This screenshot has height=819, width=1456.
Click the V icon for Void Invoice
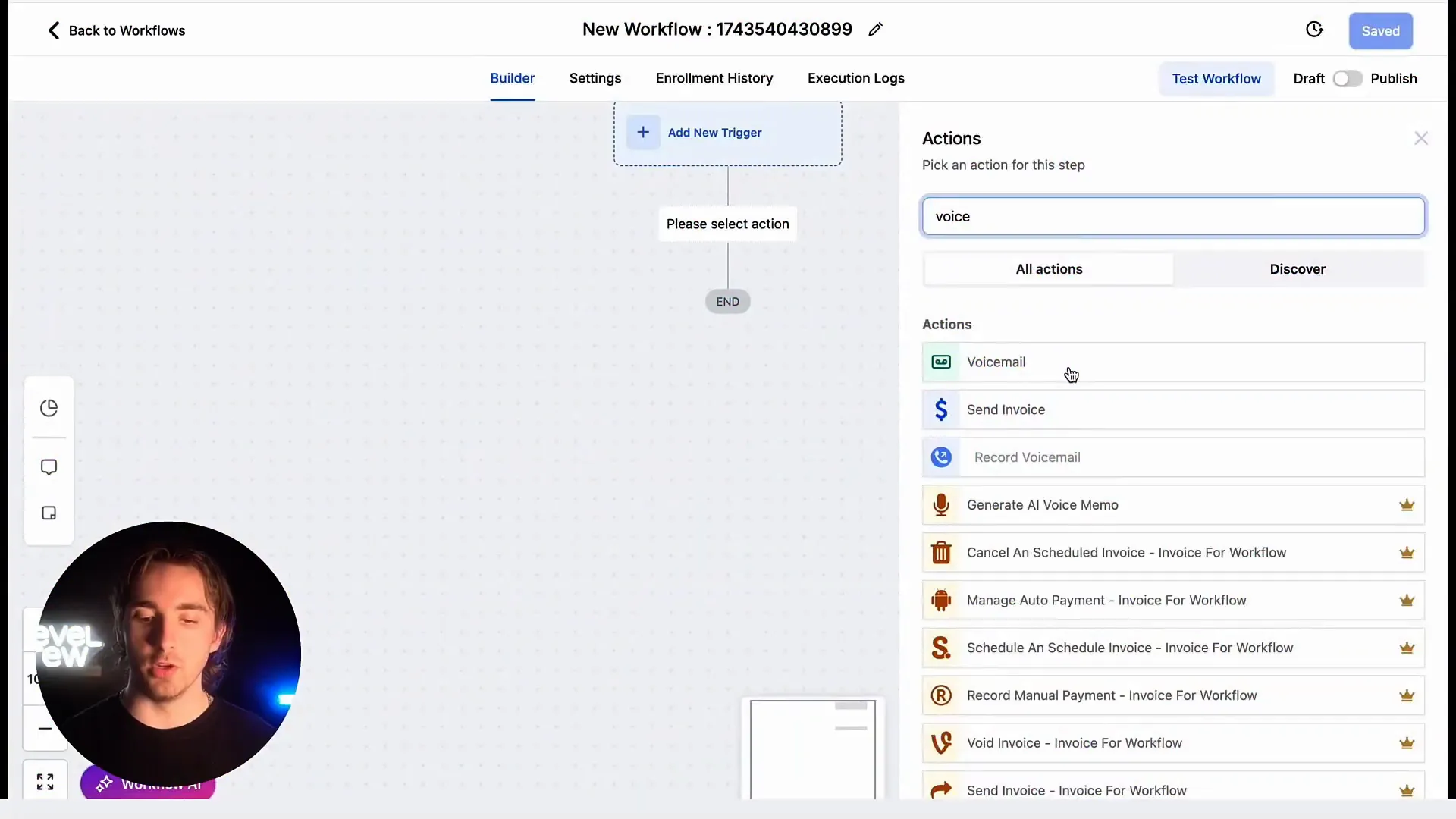pos(941,743)
